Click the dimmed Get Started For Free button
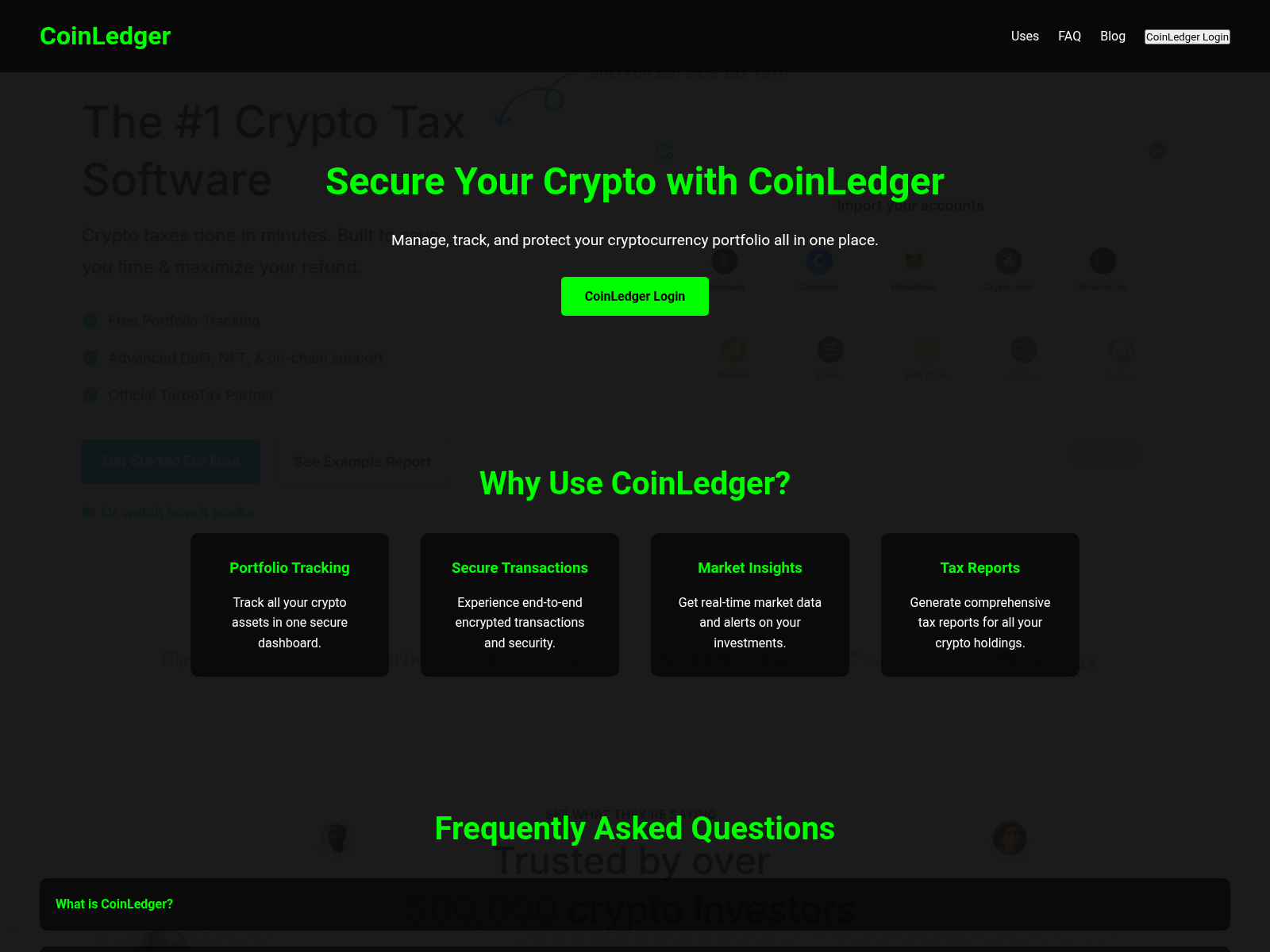This screenshot has width=1270, height=952. coord(171,461)
